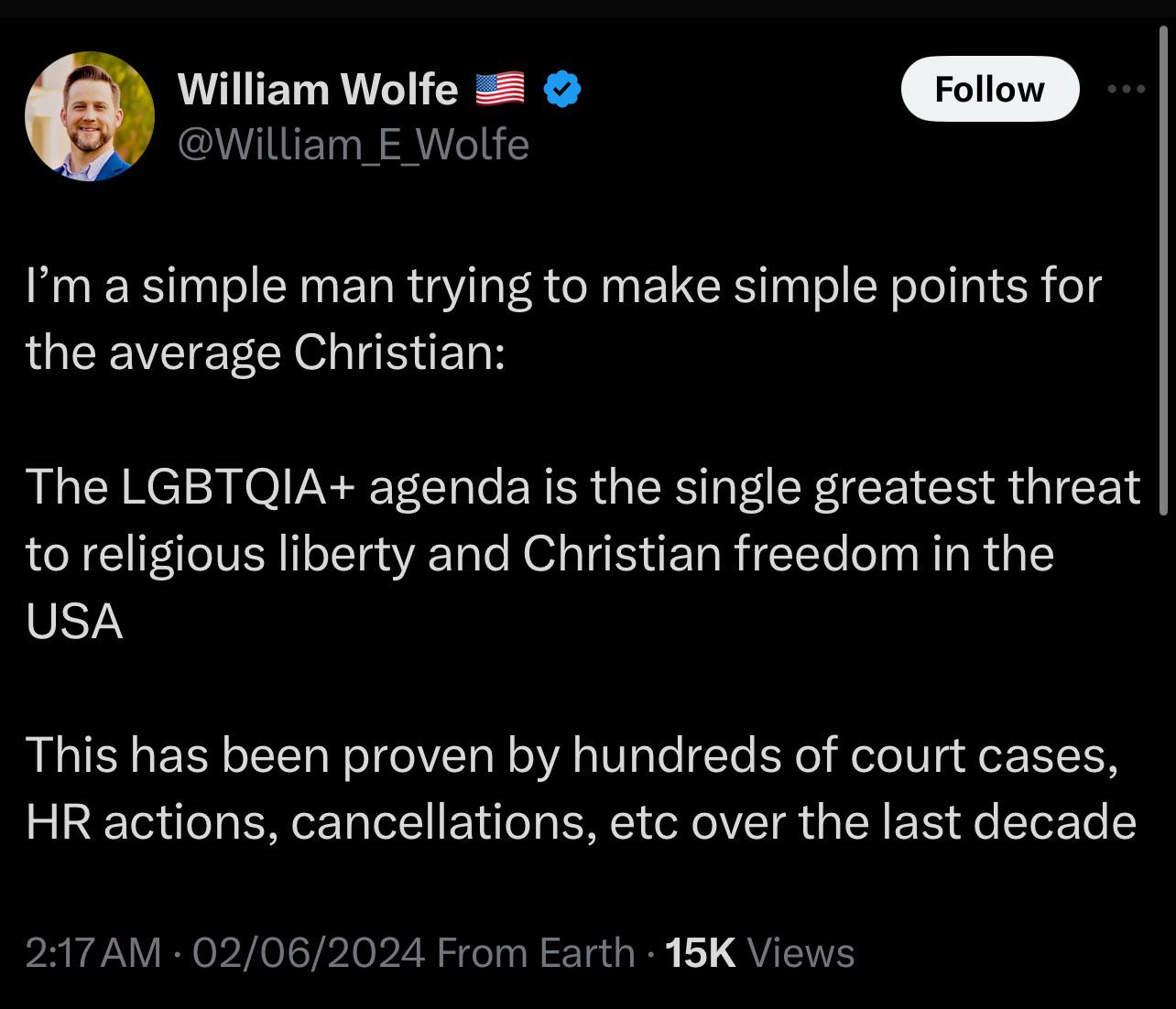The width and height of the screenshot is (1176, 1009).
Task: Open the 15K view count
Action: pos(701,952)
